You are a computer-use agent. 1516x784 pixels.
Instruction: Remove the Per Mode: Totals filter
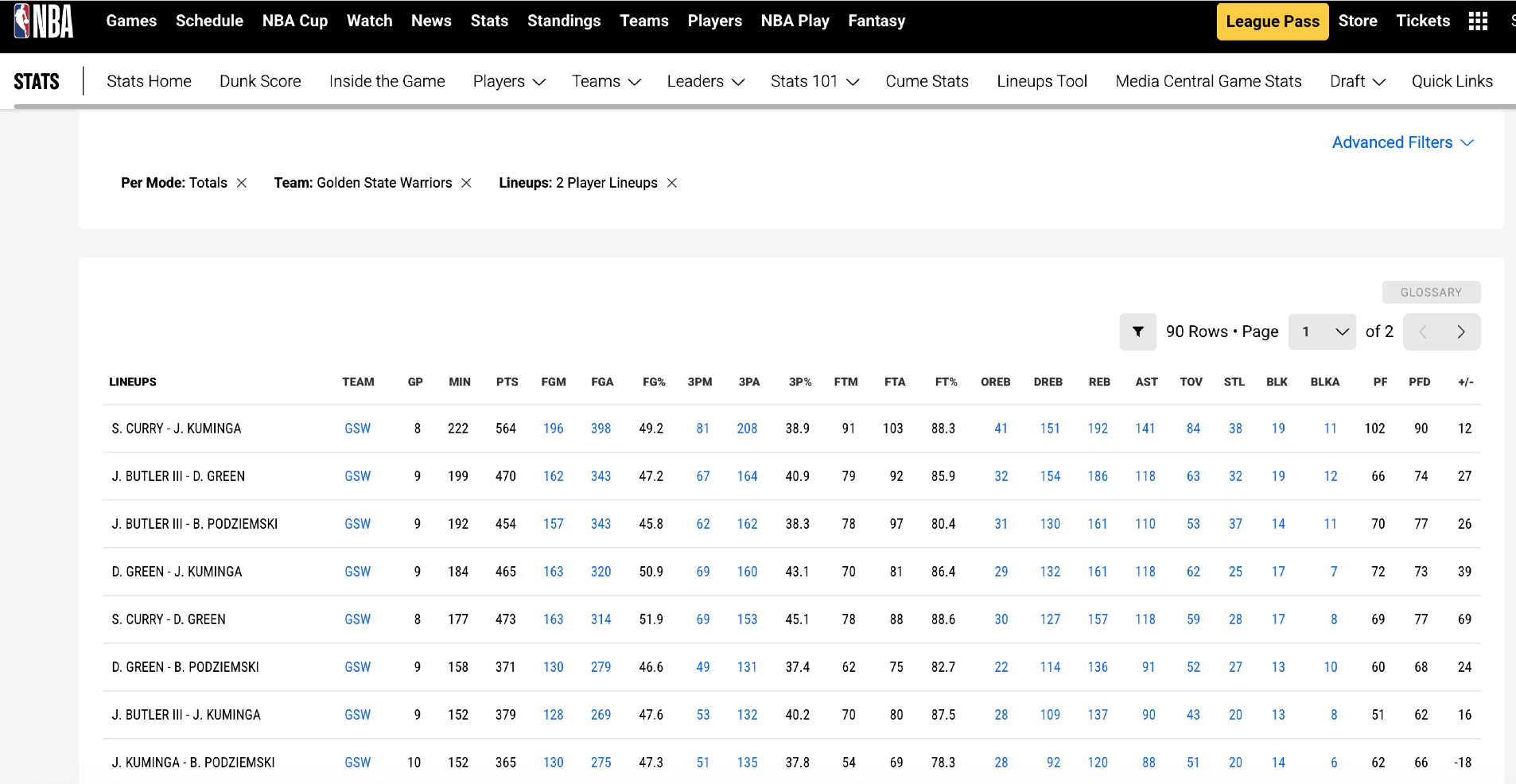(x=242, y=183)
